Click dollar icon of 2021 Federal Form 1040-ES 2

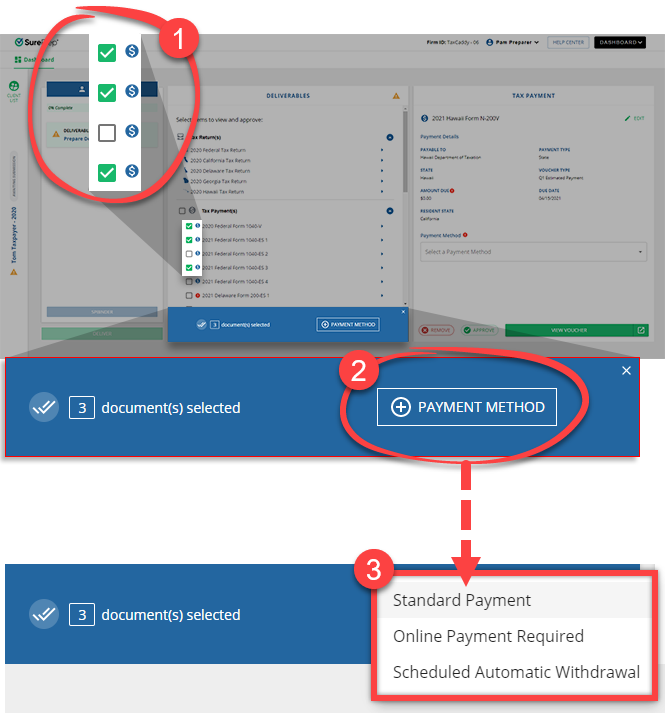point(197,253)
